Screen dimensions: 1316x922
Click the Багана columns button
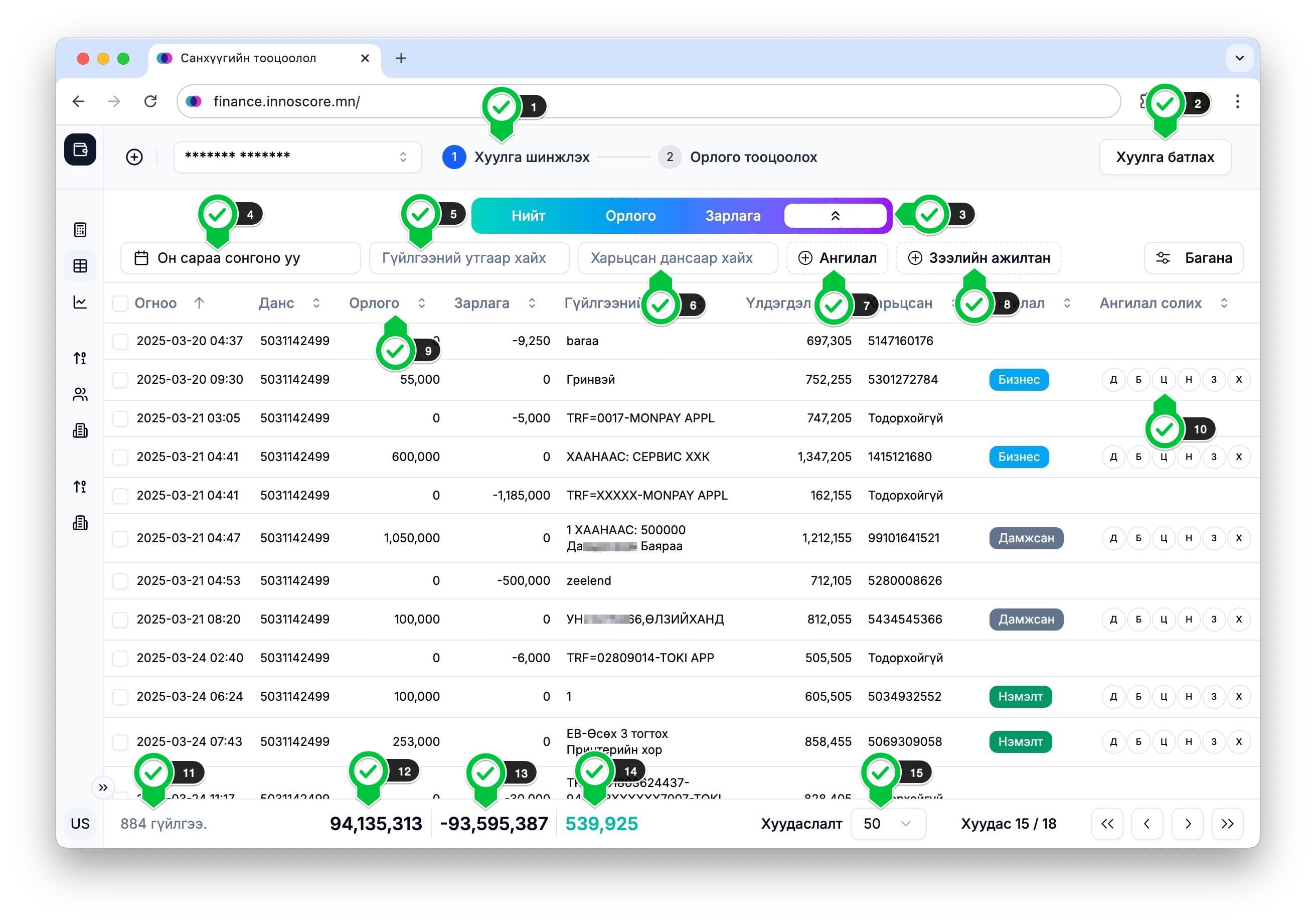point(1193,258)
